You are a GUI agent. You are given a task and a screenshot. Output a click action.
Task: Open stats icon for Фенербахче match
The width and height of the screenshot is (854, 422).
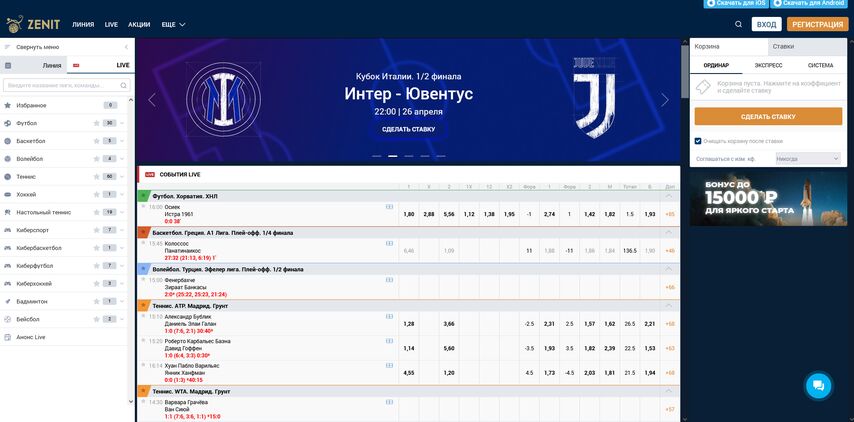coord(389,280)
